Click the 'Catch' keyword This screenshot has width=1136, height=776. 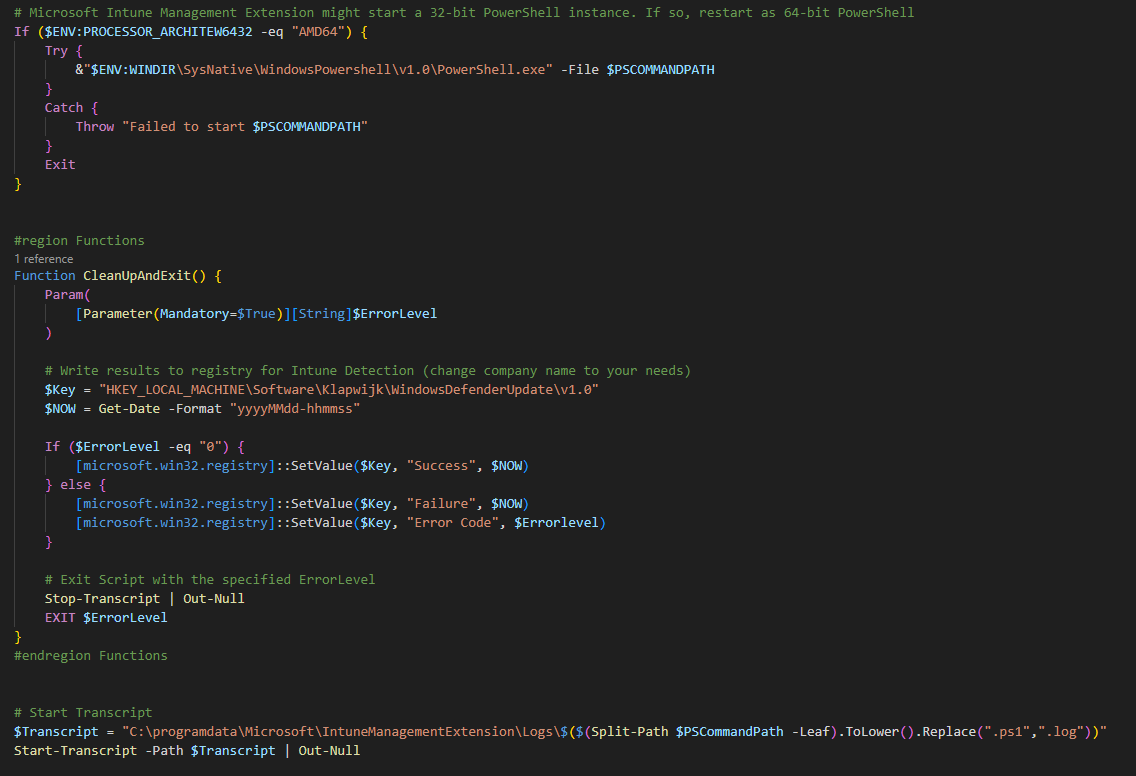(64, 107)
